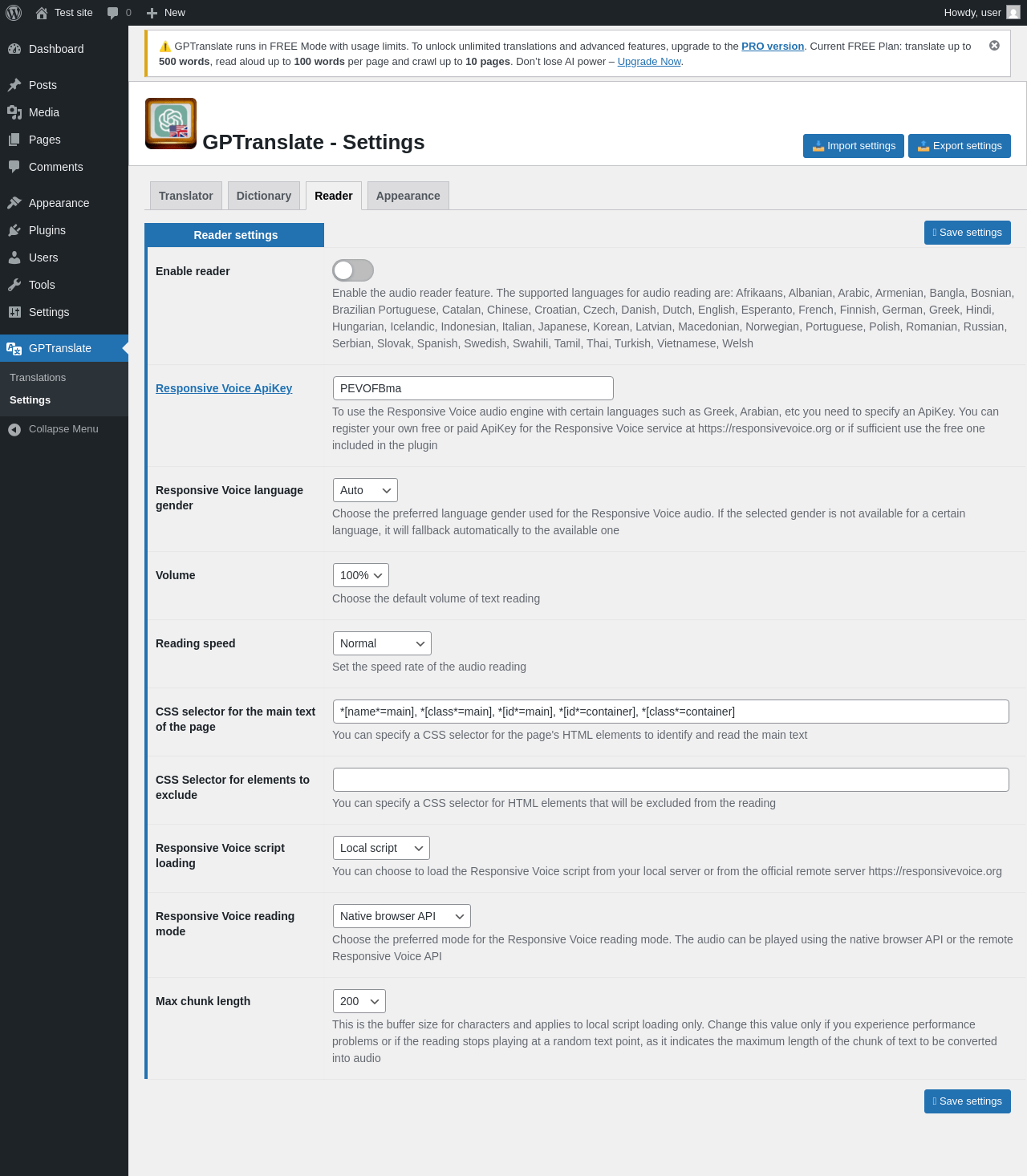This screenshot has width=1027, height=1176.
Task: Follow the Upgrade Now link
Action: pos(648,62)
